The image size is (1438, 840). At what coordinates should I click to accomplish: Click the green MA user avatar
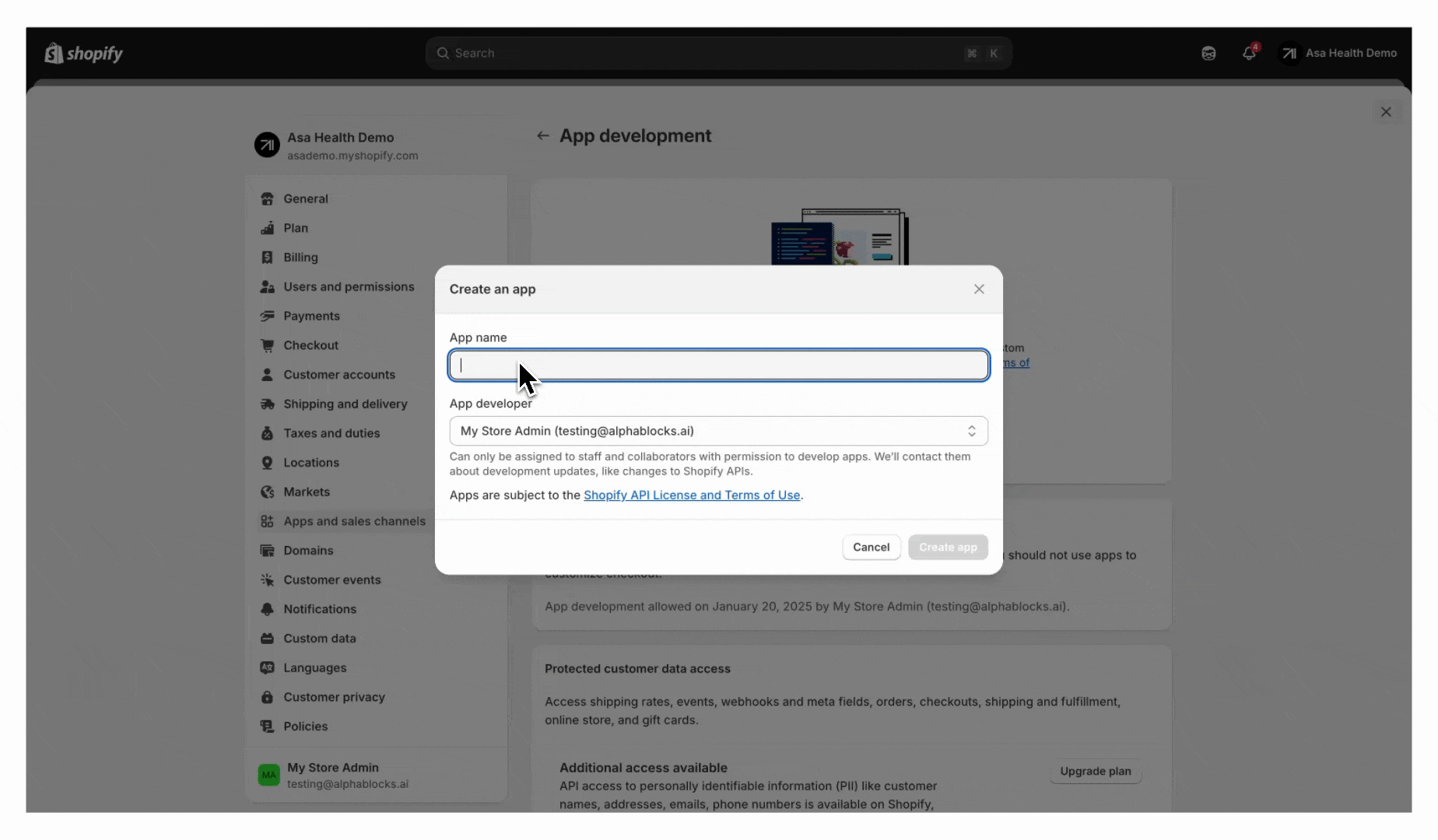click(268, 775)
